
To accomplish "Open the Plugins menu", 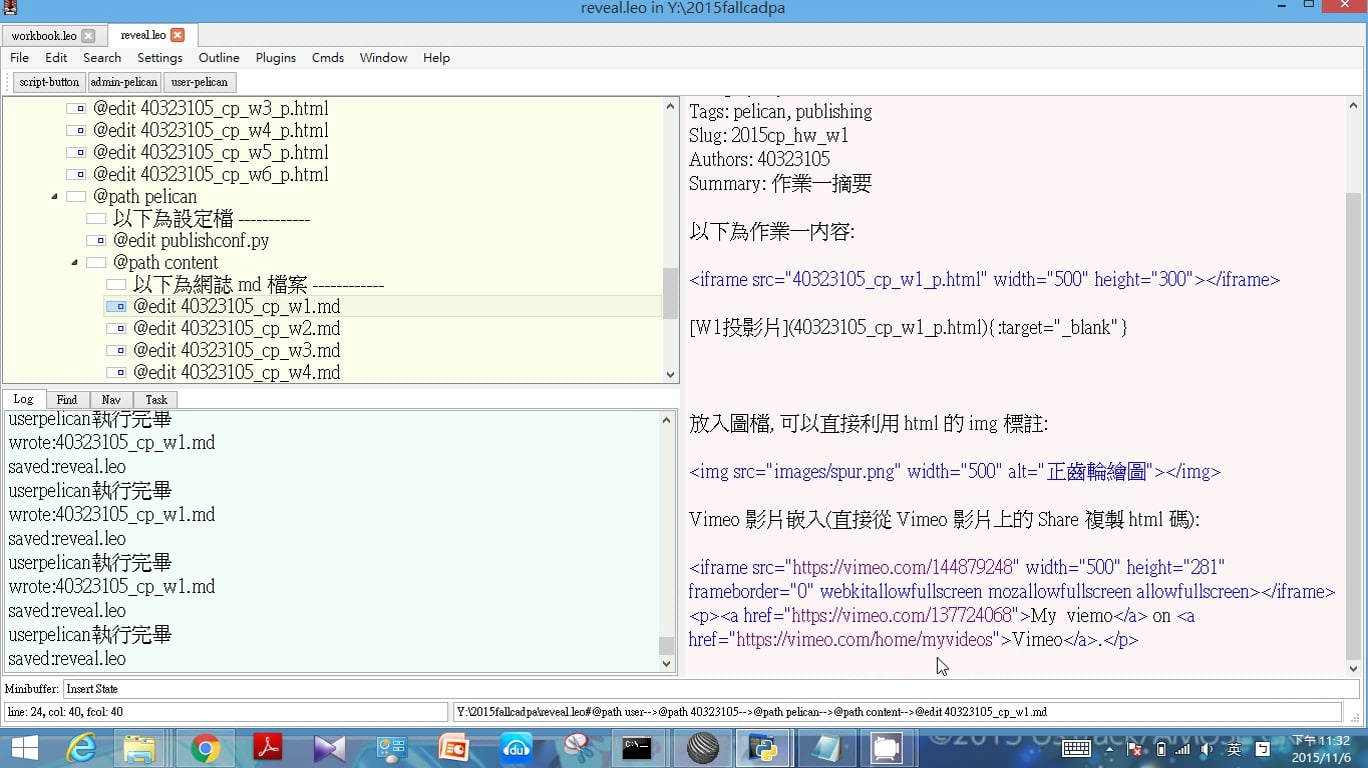I will coord(276,58).
